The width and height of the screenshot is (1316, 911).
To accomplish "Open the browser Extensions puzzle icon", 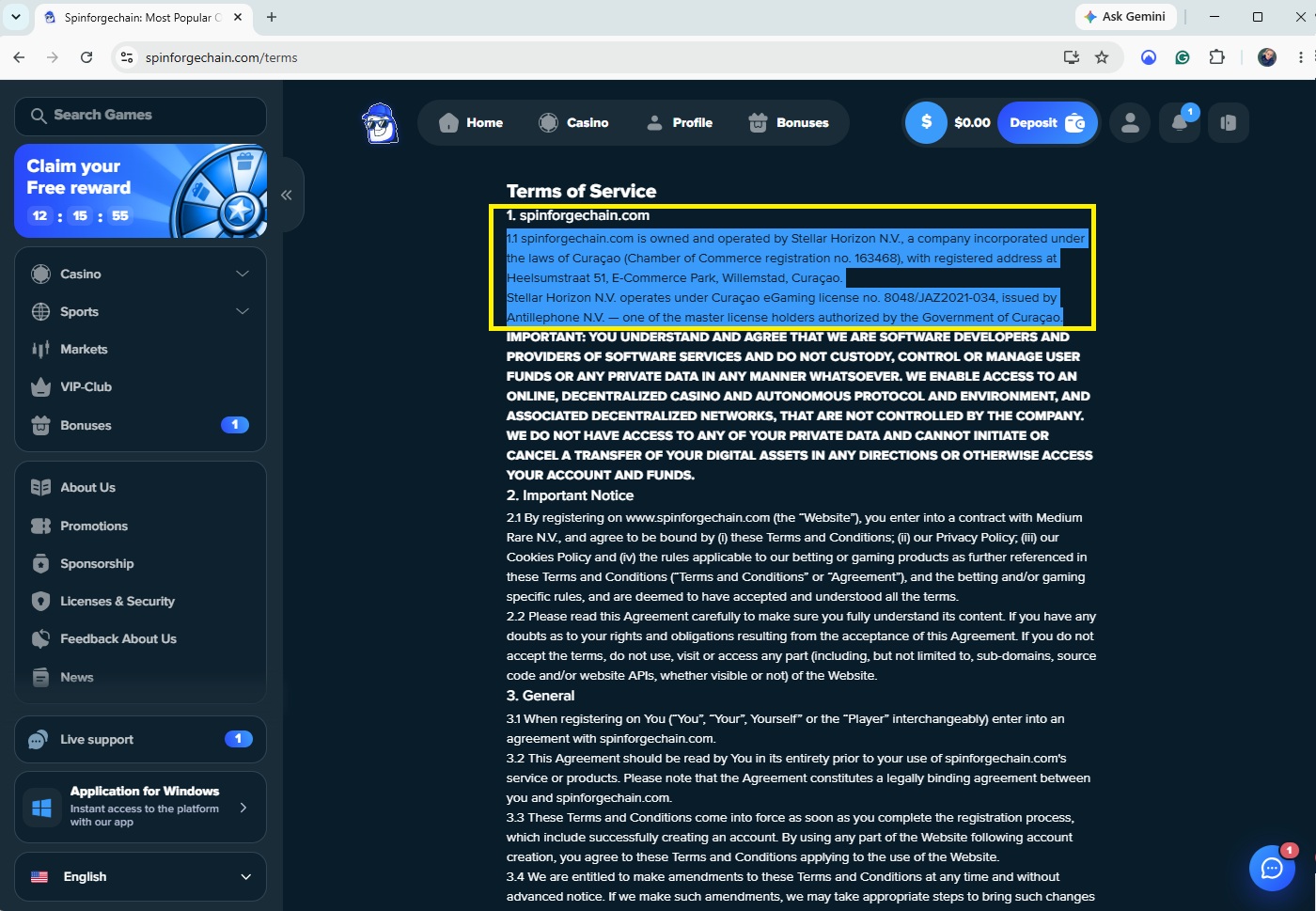I will point(1216,57).
